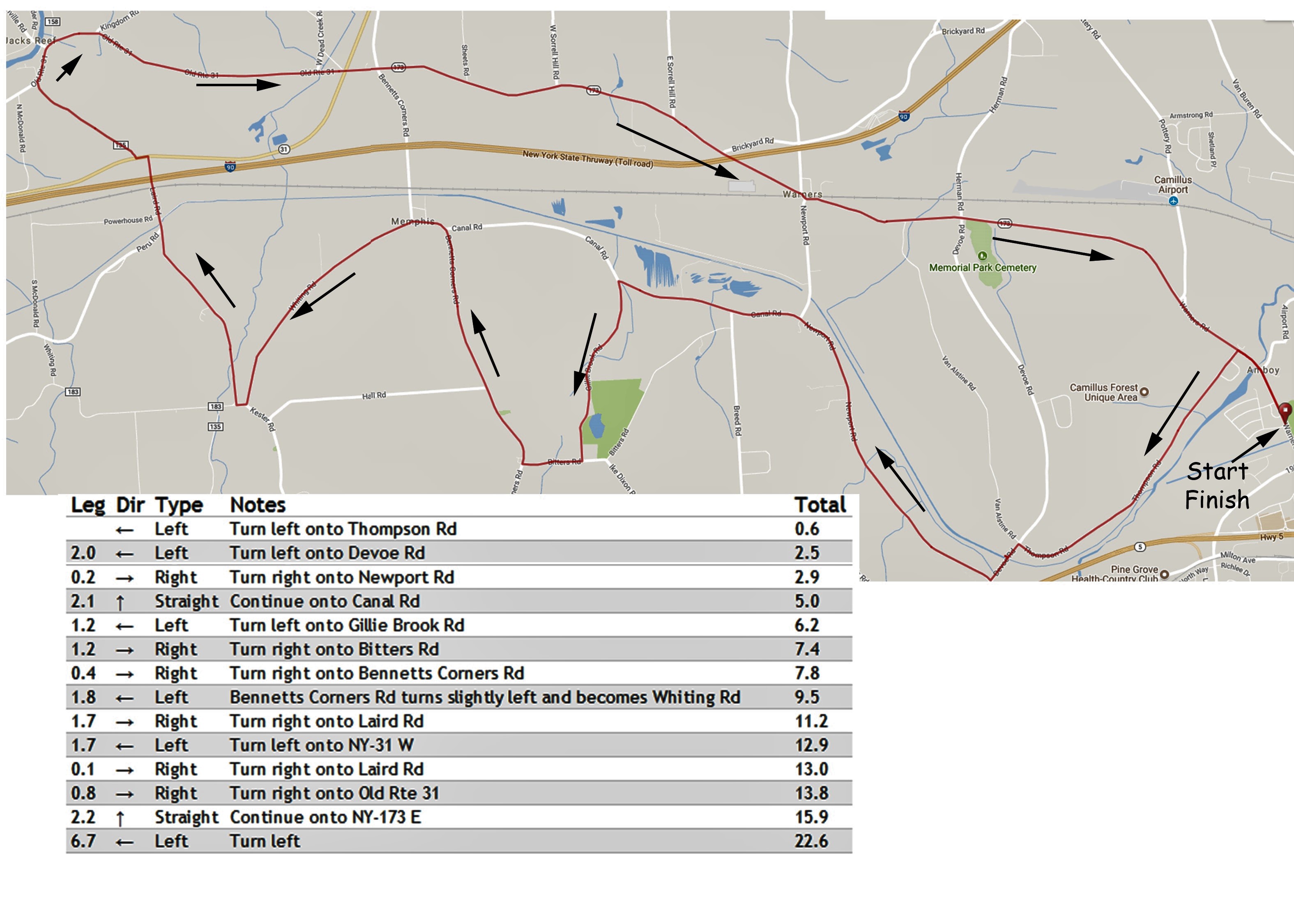Click 'Turn left onto Gillie Brook Rd' text

[347, 625]
